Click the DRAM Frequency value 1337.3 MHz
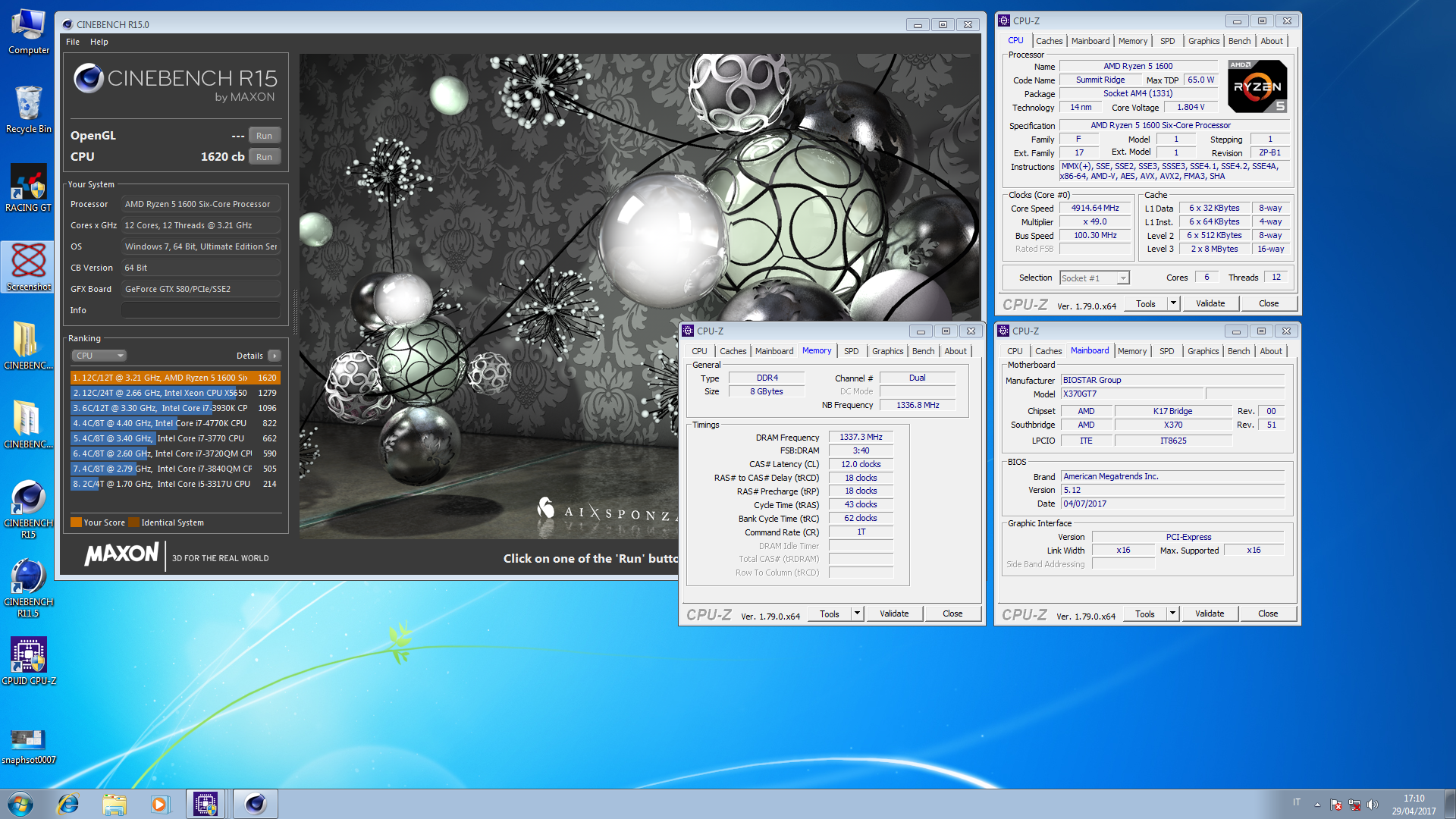Image resolution: width=1456 pixels, height=819 pixels. click(x=861, y=437)
